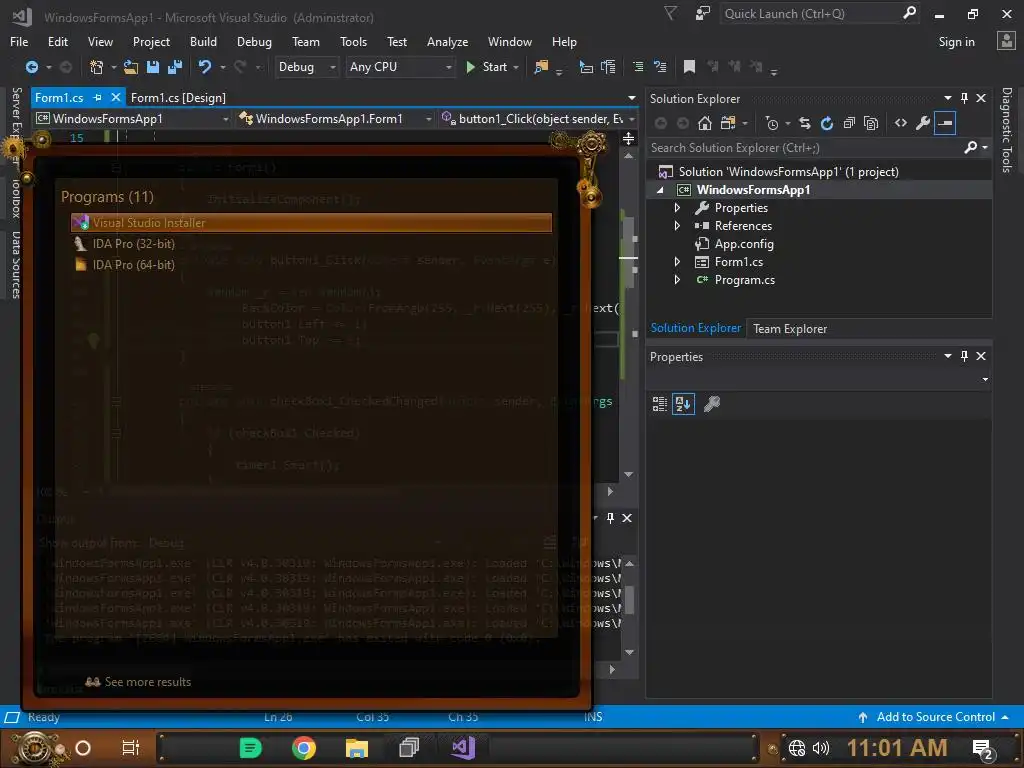Click See more results in search popup
This screenshot has width=1024, height=768.
coord(138,682)
